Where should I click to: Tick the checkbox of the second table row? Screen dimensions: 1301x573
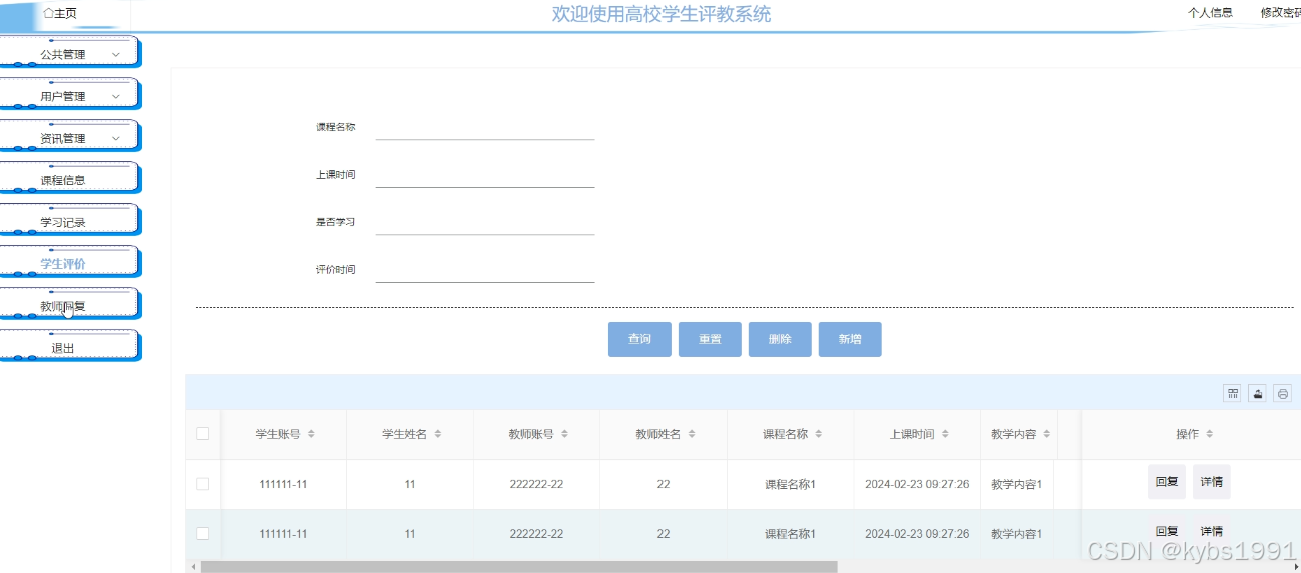pos(203,534)
